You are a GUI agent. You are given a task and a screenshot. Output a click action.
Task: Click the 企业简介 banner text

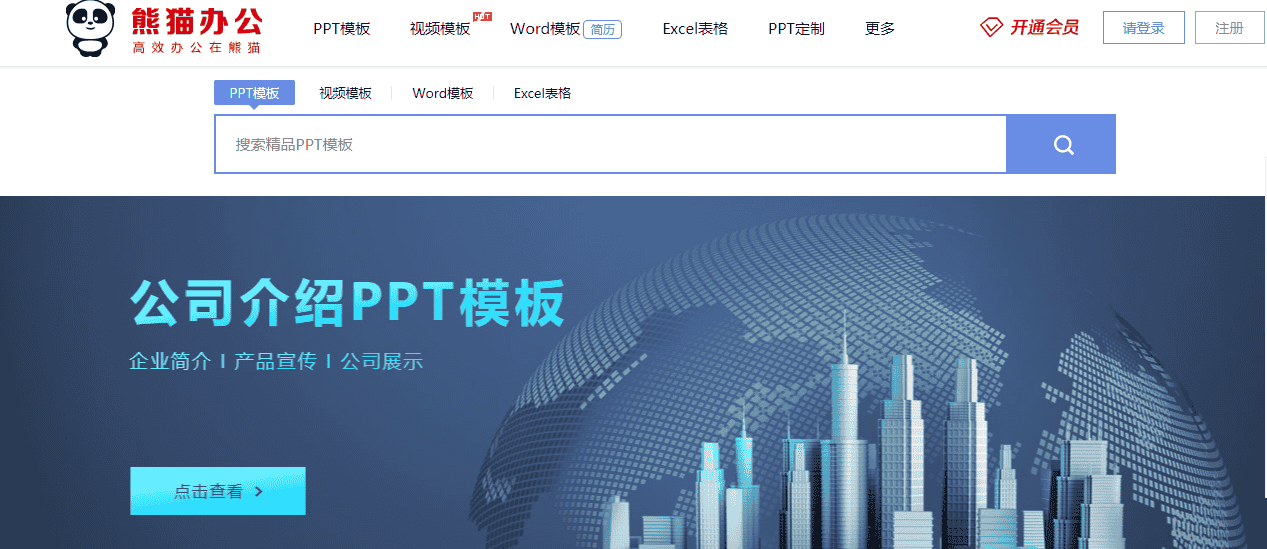click(170, 361)
